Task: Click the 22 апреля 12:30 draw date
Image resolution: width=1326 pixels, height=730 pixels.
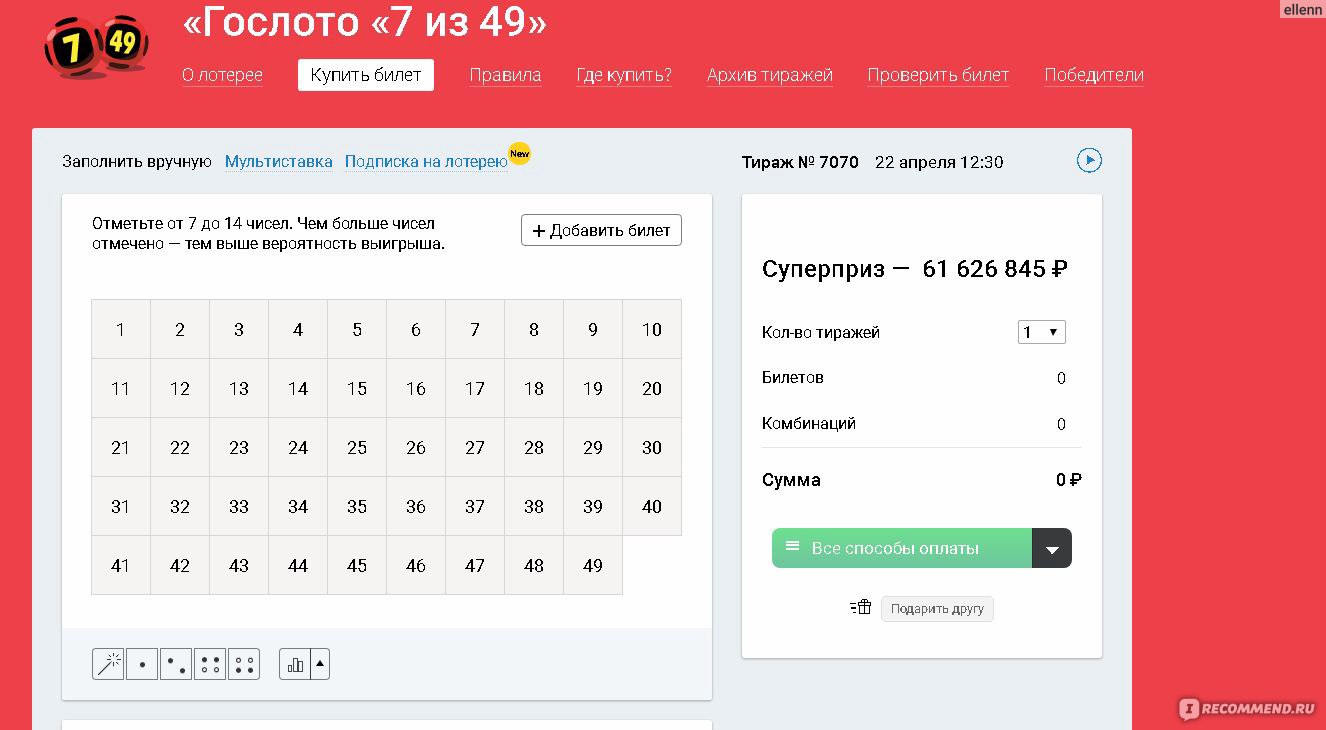Action: click(x=939, y=162)
